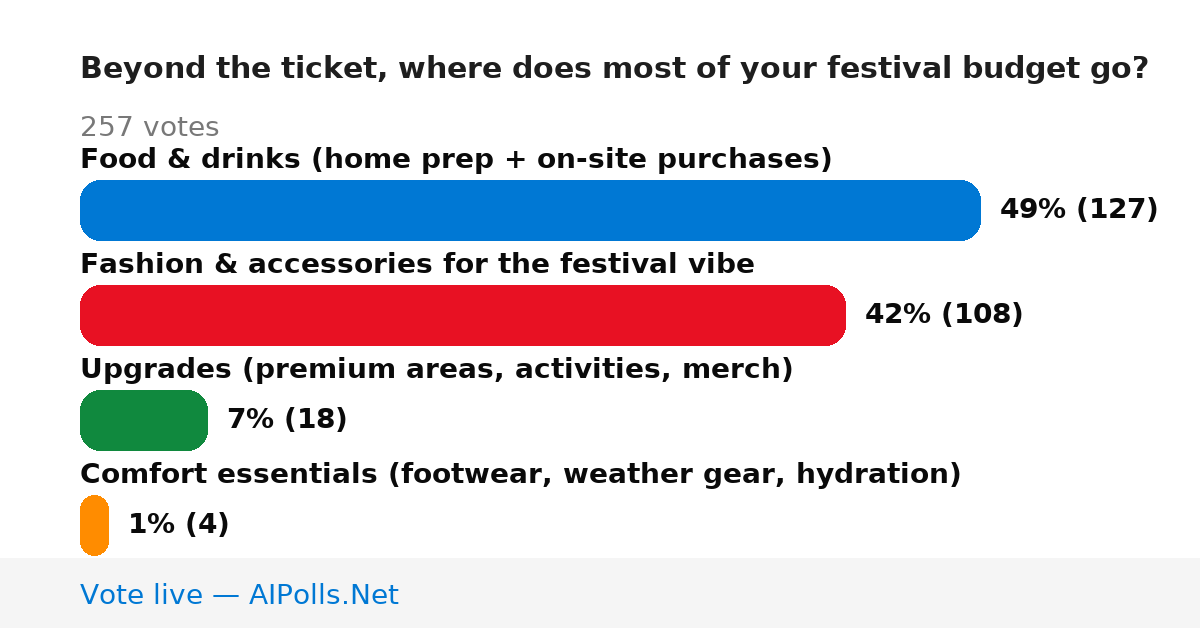This screenshot has width=1200, height=628.
Task: Select the Food & drinks option label
Action: [x=456, y=159]
